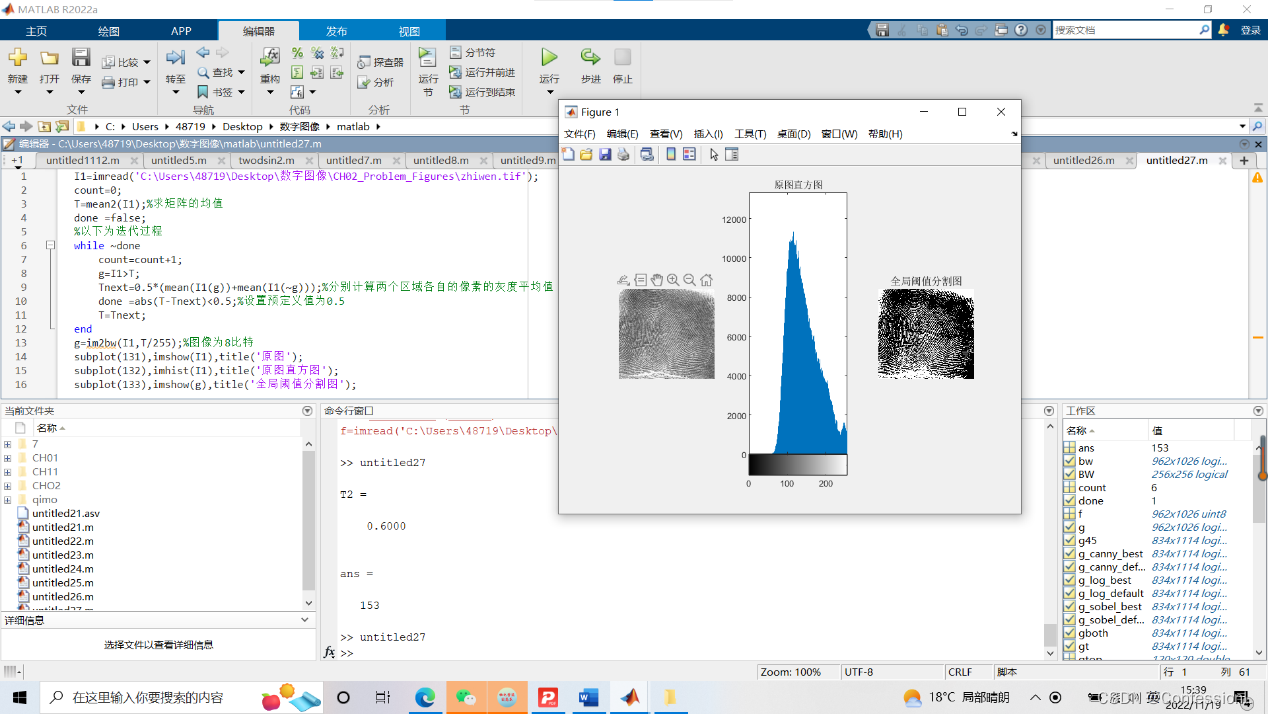
Task: Click the up-one-folder icon in address bar
Action: pyautogui.click(x=44, y=127)
